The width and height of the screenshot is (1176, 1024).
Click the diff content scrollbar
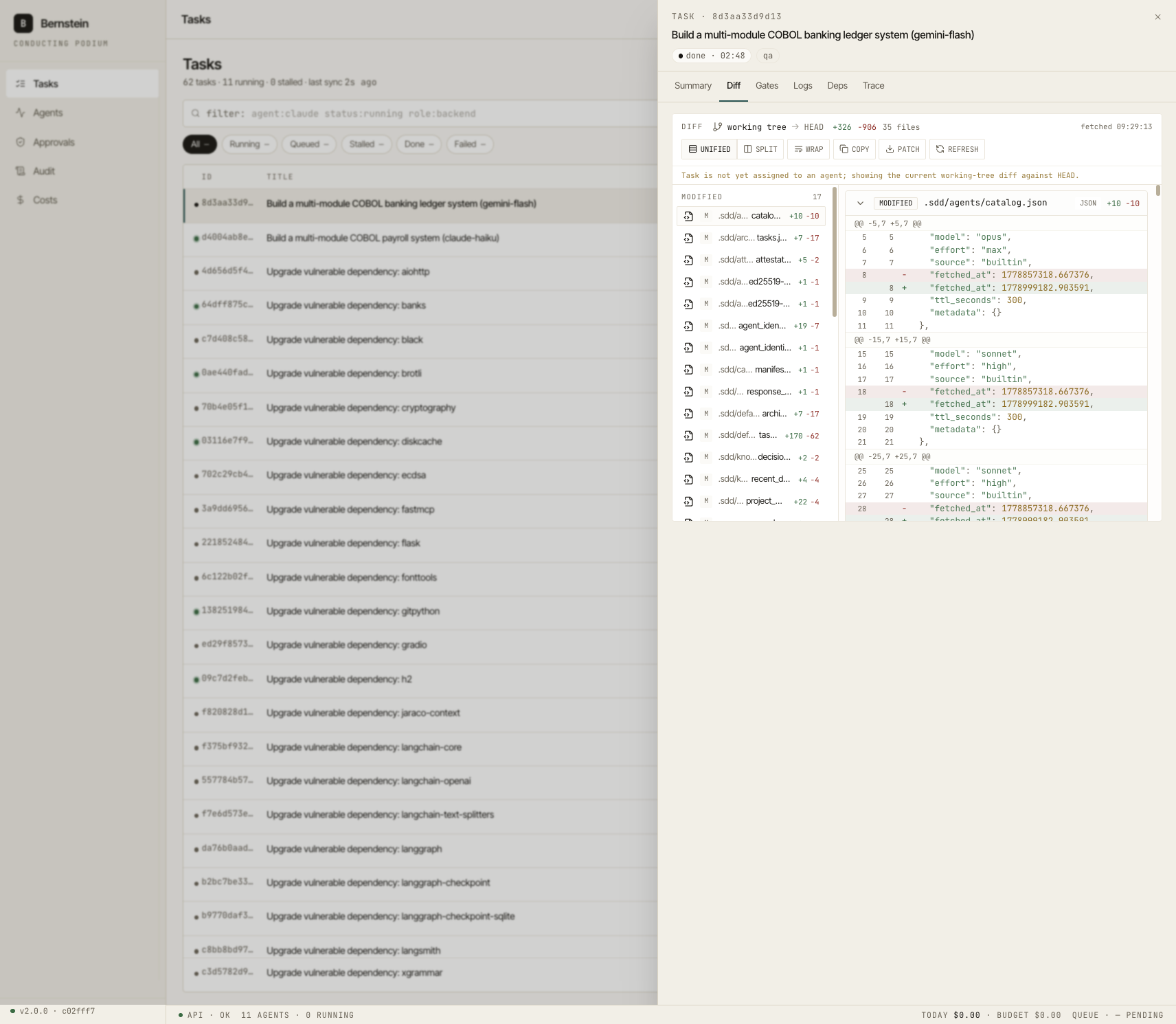1158,190
